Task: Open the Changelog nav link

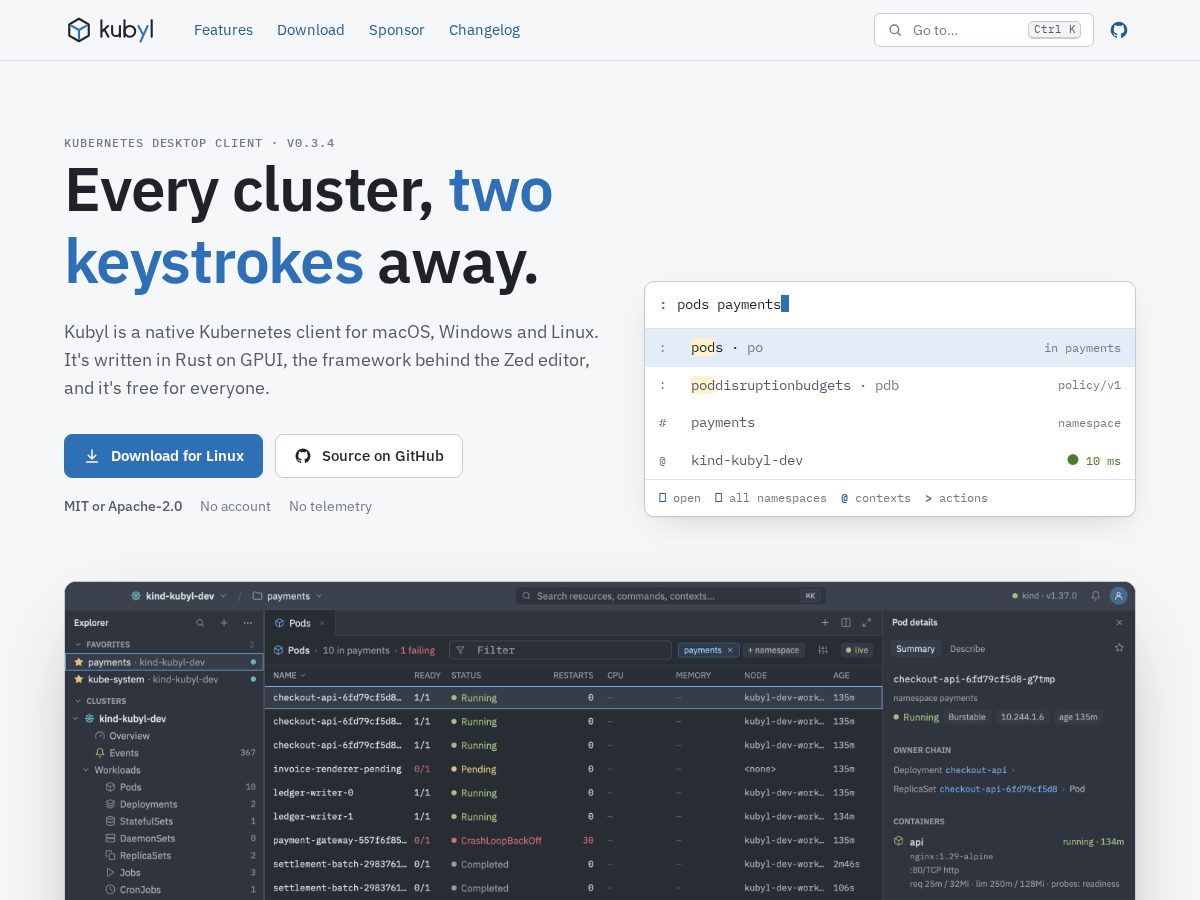Action: click(484, 30)
